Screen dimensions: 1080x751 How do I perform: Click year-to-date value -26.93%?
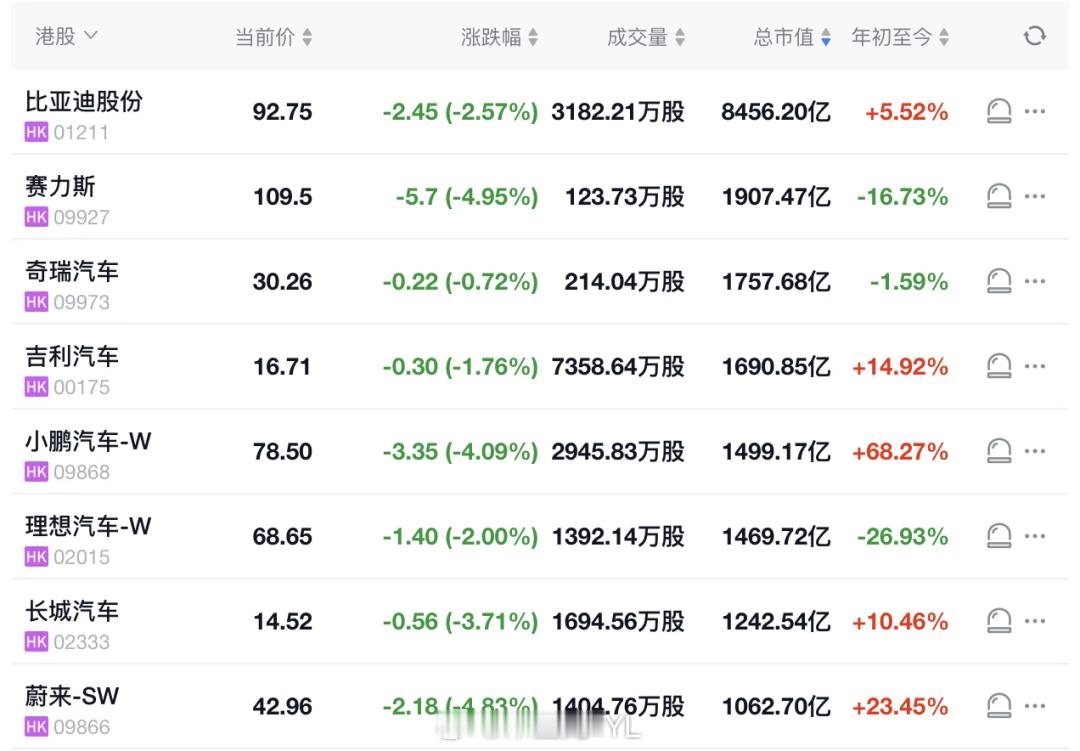(902, 536)
